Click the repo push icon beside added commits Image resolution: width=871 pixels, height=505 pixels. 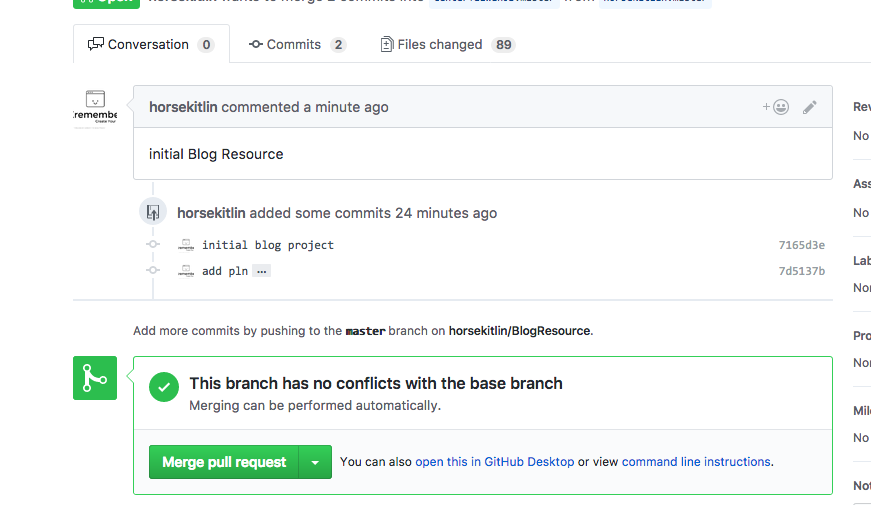click(x=153, y=212)
